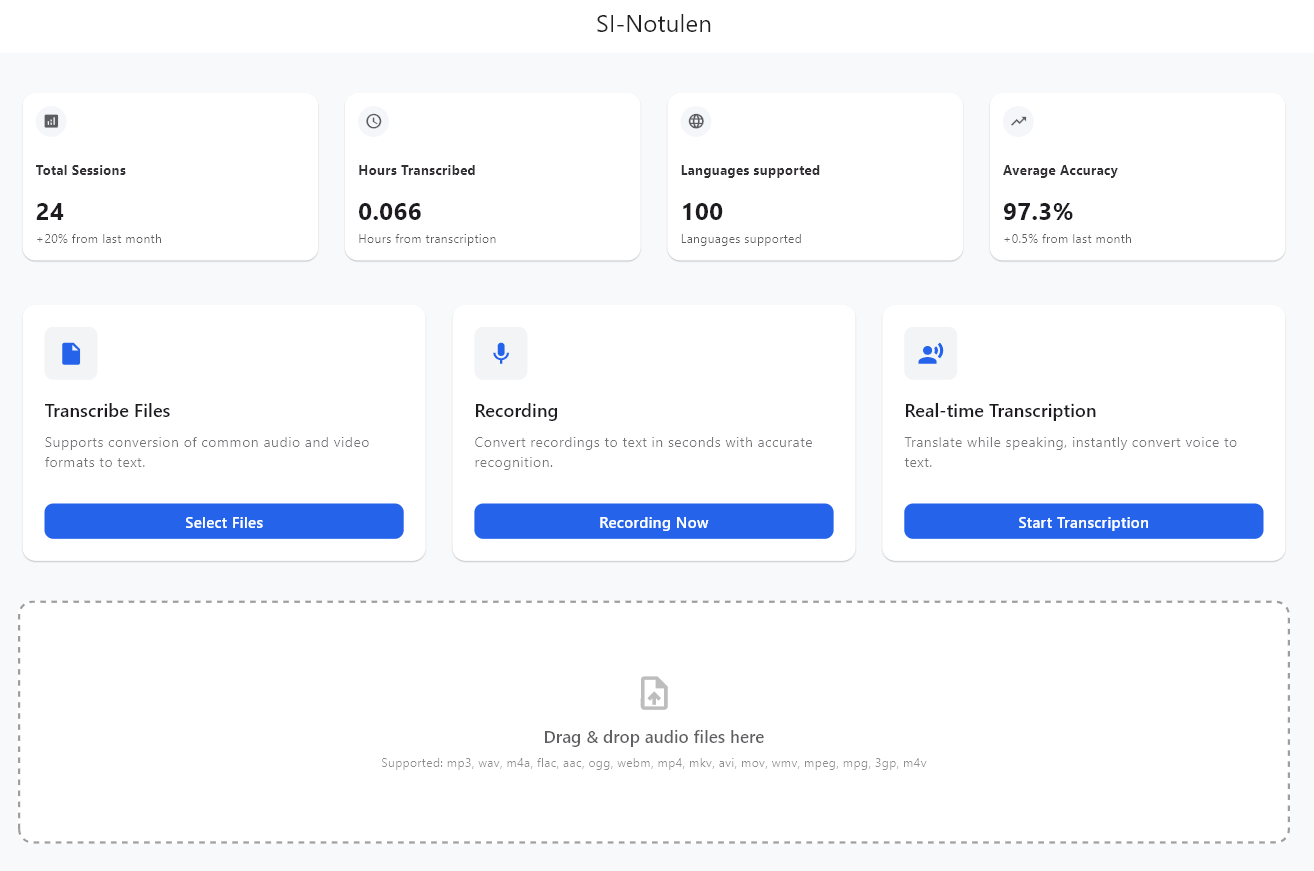The image size is (1314, 871).
Task: Click the supported formats list text
Action: point(653,763)
